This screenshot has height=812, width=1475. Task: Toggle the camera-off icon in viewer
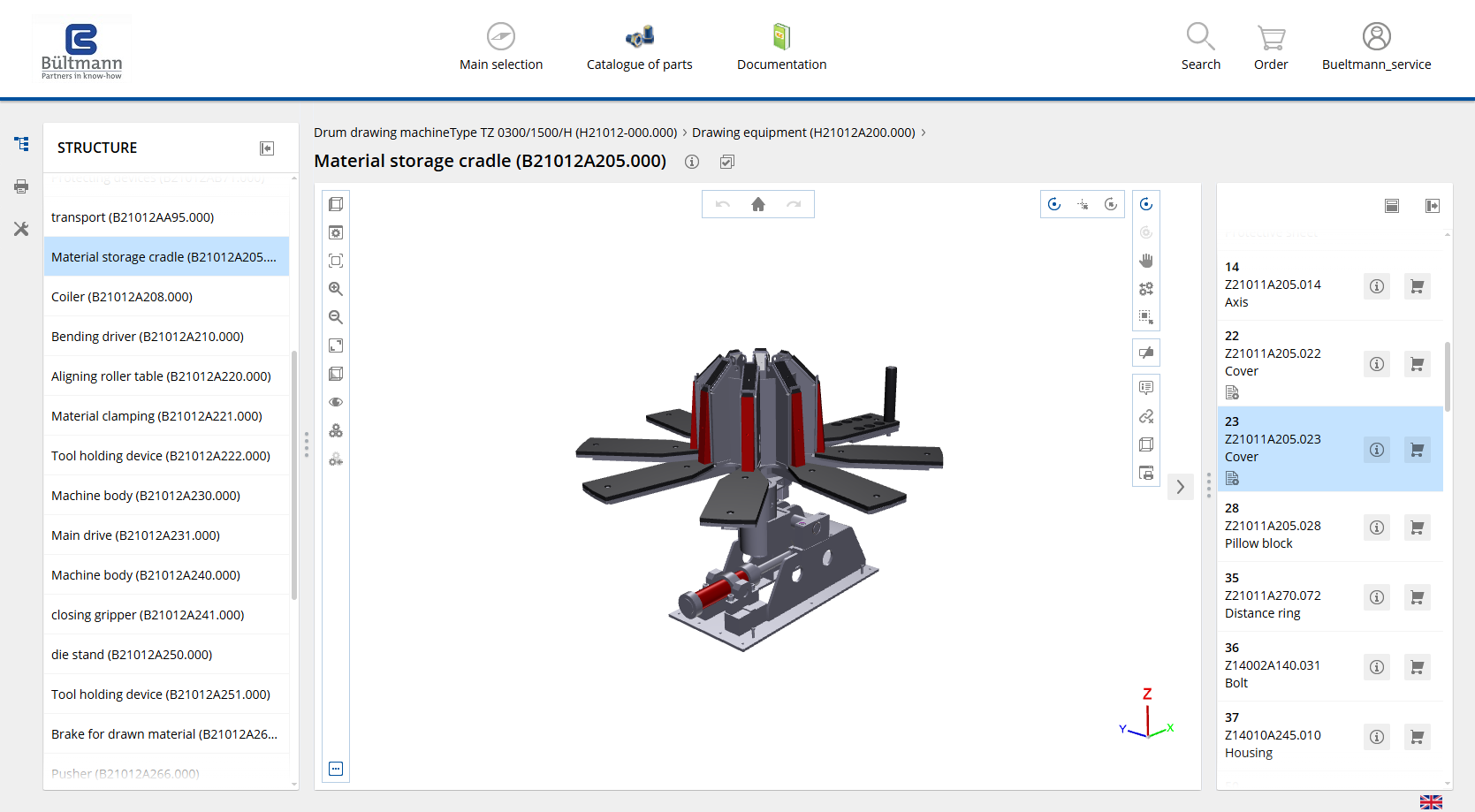[x=1146, y=353]
